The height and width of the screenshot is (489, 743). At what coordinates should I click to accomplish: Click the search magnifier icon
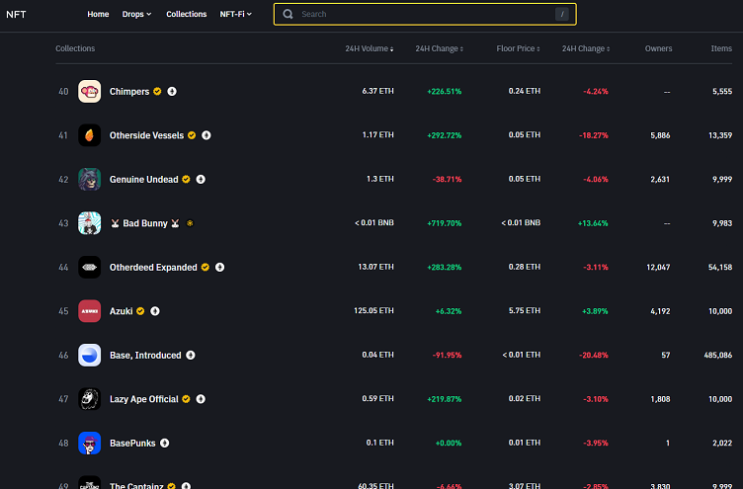point(288,14)
